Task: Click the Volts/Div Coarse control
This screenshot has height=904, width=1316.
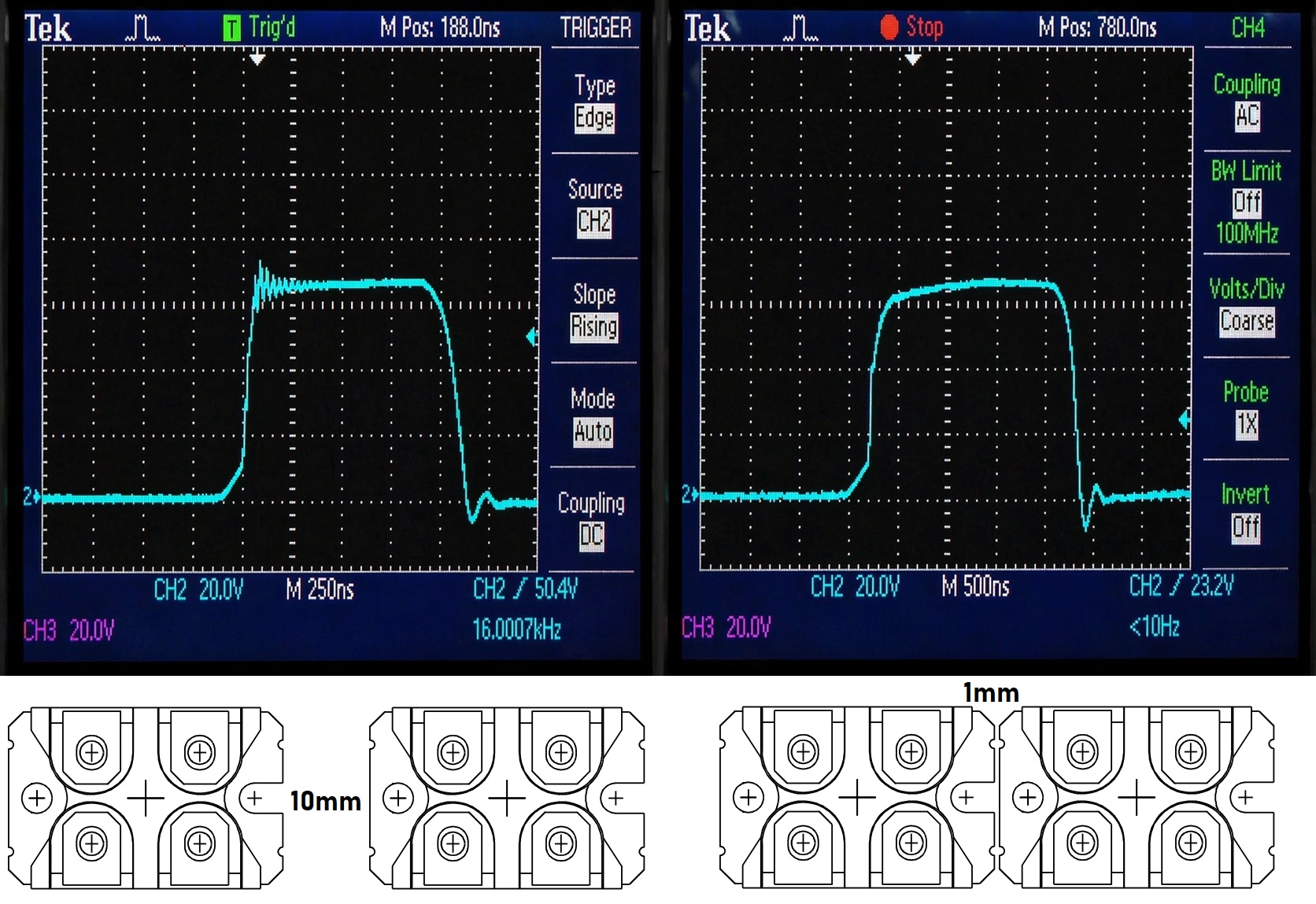Action: click(1247, 305)
